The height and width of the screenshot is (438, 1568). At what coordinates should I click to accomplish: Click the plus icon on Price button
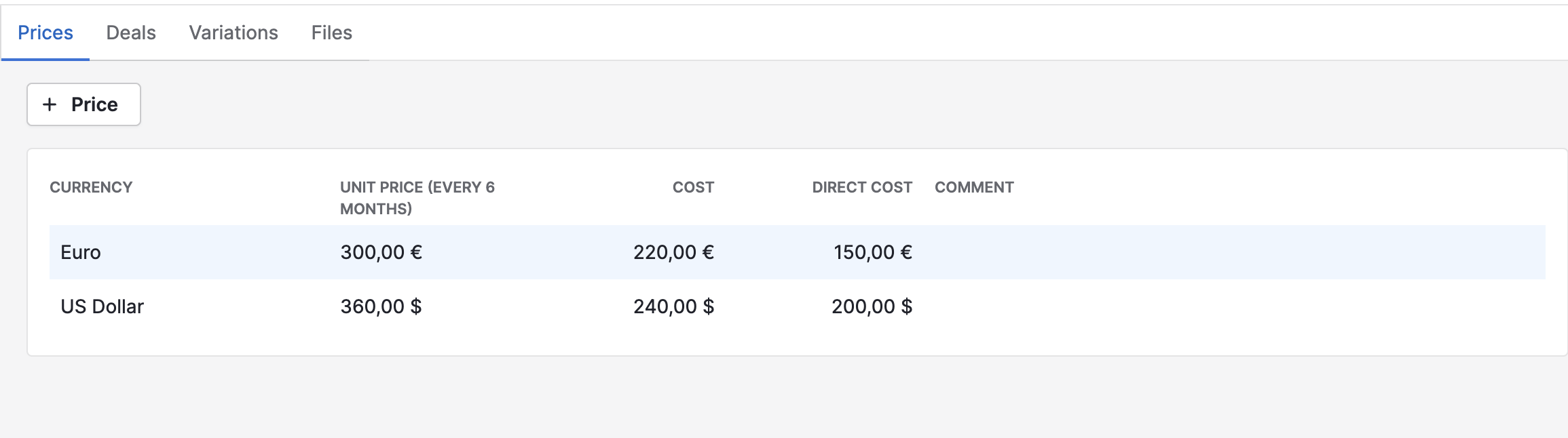pyautogui.click(x=50, y=104)
